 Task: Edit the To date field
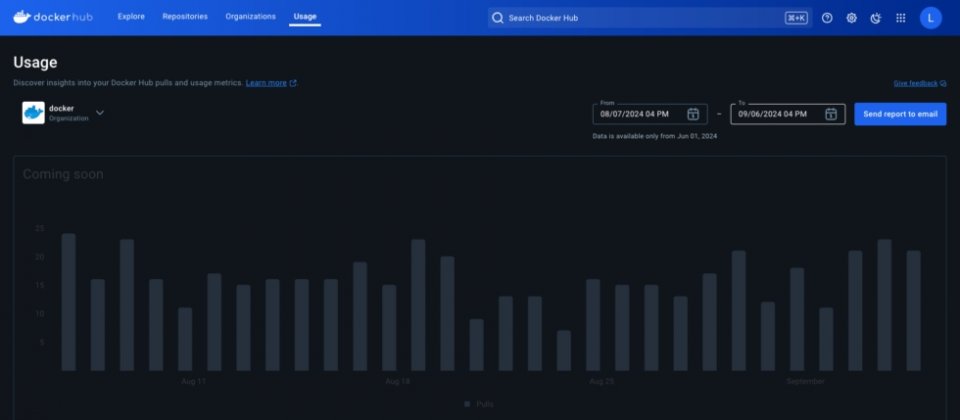[788, 114]
